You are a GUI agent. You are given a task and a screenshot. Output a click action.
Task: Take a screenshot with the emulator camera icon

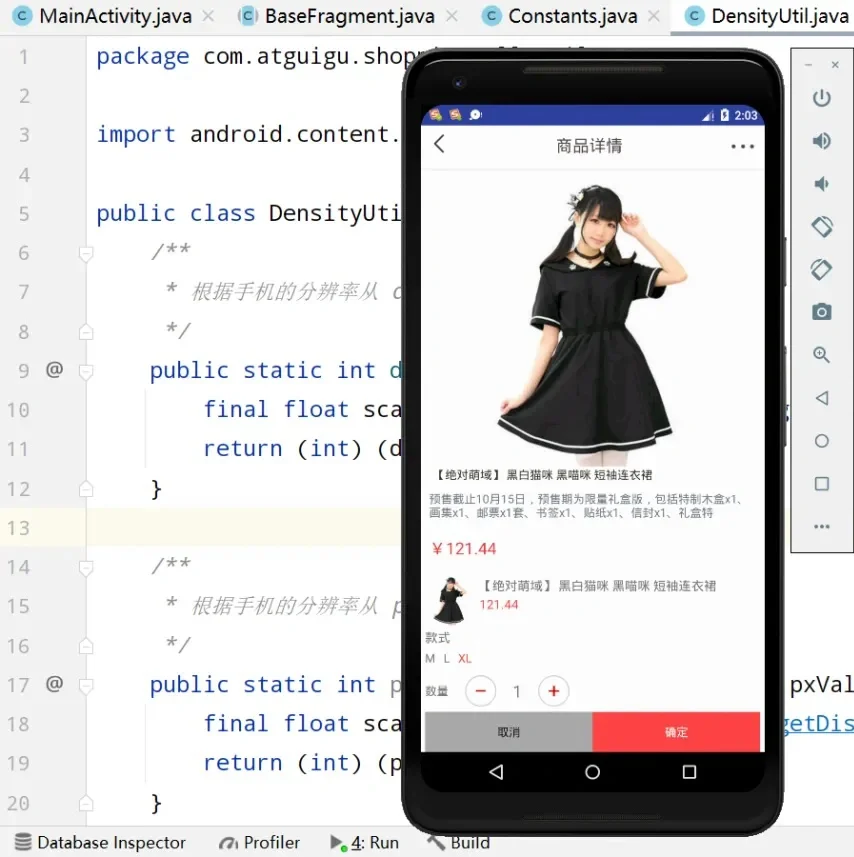coord(821,311)
